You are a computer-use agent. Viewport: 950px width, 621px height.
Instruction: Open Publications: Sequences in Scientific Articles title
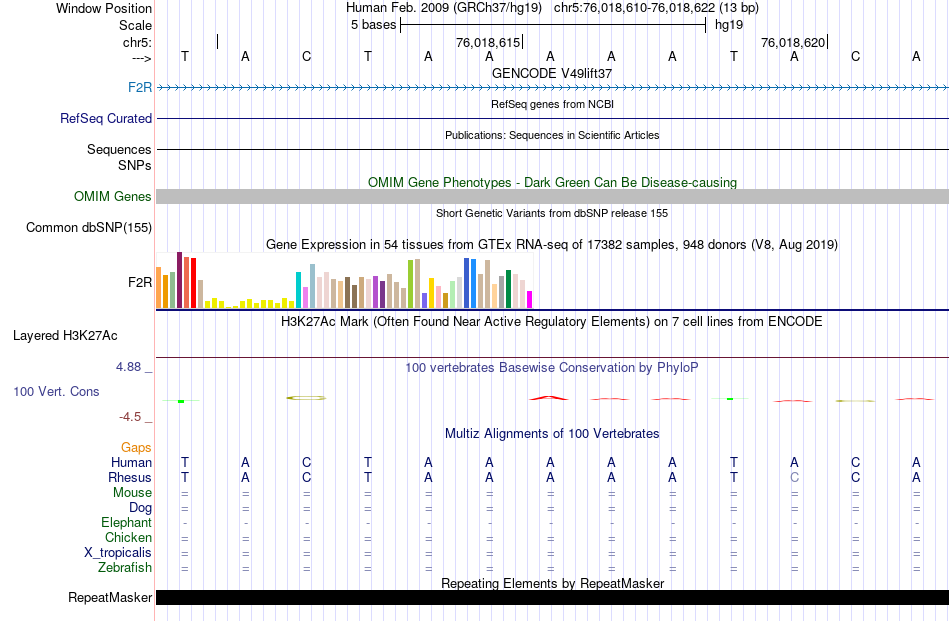pos(552,135)
